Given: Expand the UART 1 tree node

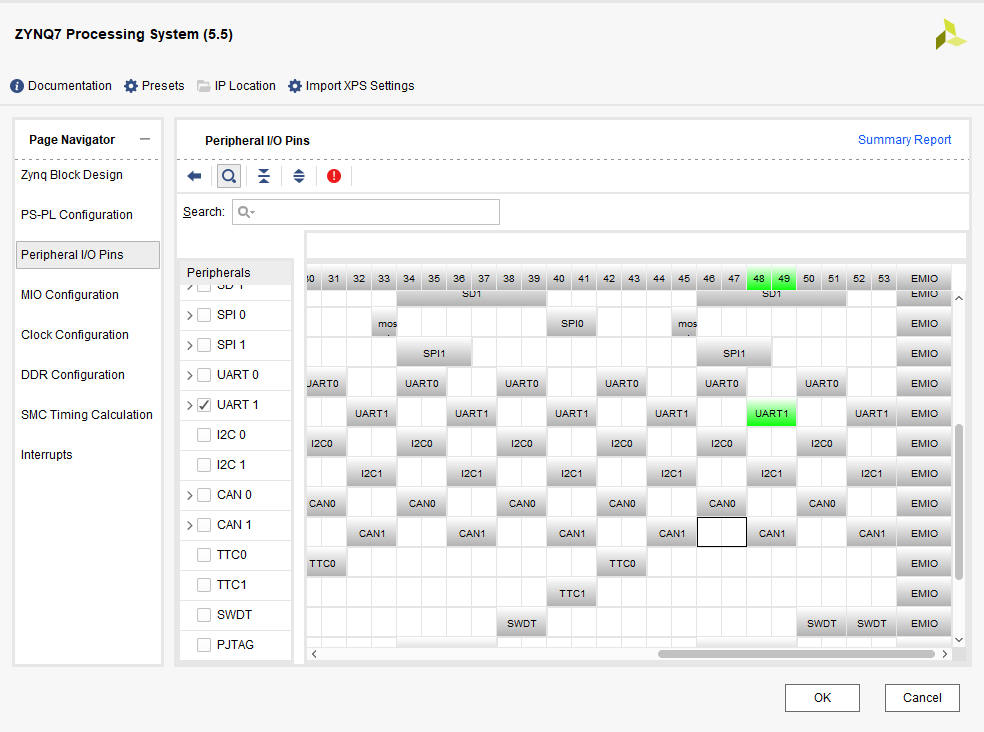Looking at the screenshot, I should pyautogui.click(x=190, y=405).
